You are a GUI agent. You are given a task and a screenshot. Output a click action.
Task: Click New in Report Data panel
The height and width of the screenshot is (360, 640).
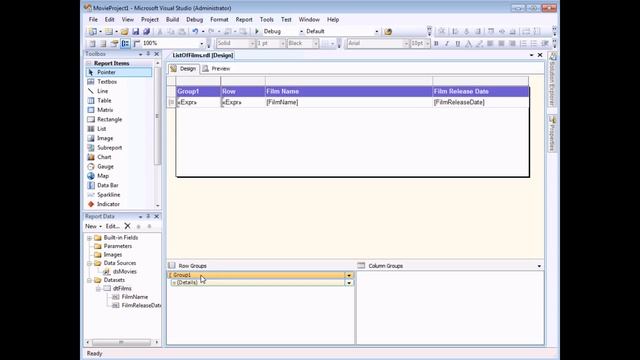pyautogui.click(x=93, y=226)
